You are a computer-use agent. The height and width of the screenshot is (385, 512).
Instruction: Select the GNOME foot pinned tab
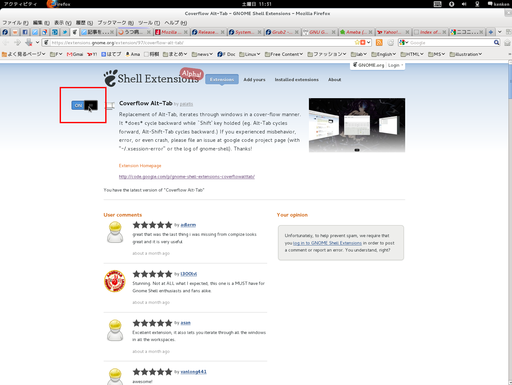[75, 32]
